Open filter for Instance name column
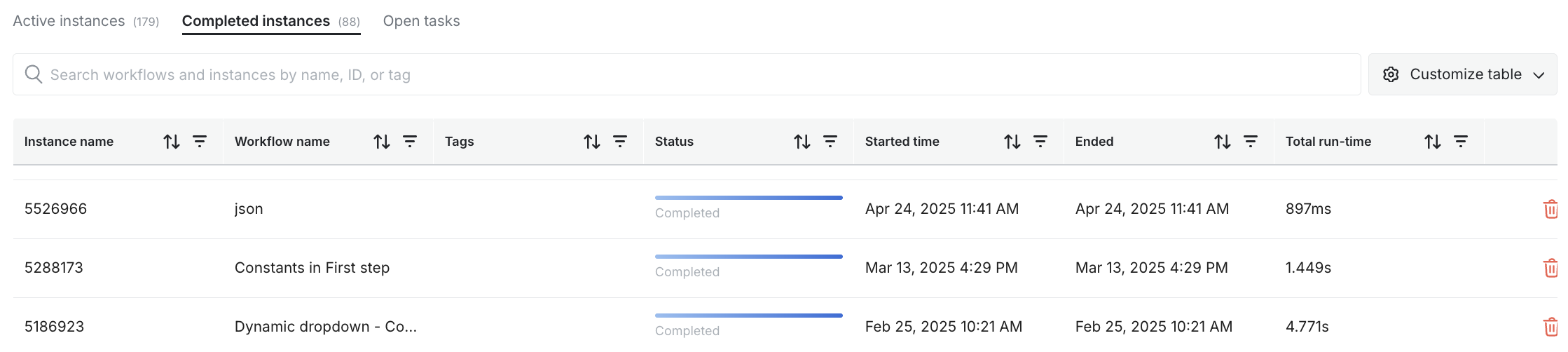Viewport: 1568px width, 352px height. point(200,142)
